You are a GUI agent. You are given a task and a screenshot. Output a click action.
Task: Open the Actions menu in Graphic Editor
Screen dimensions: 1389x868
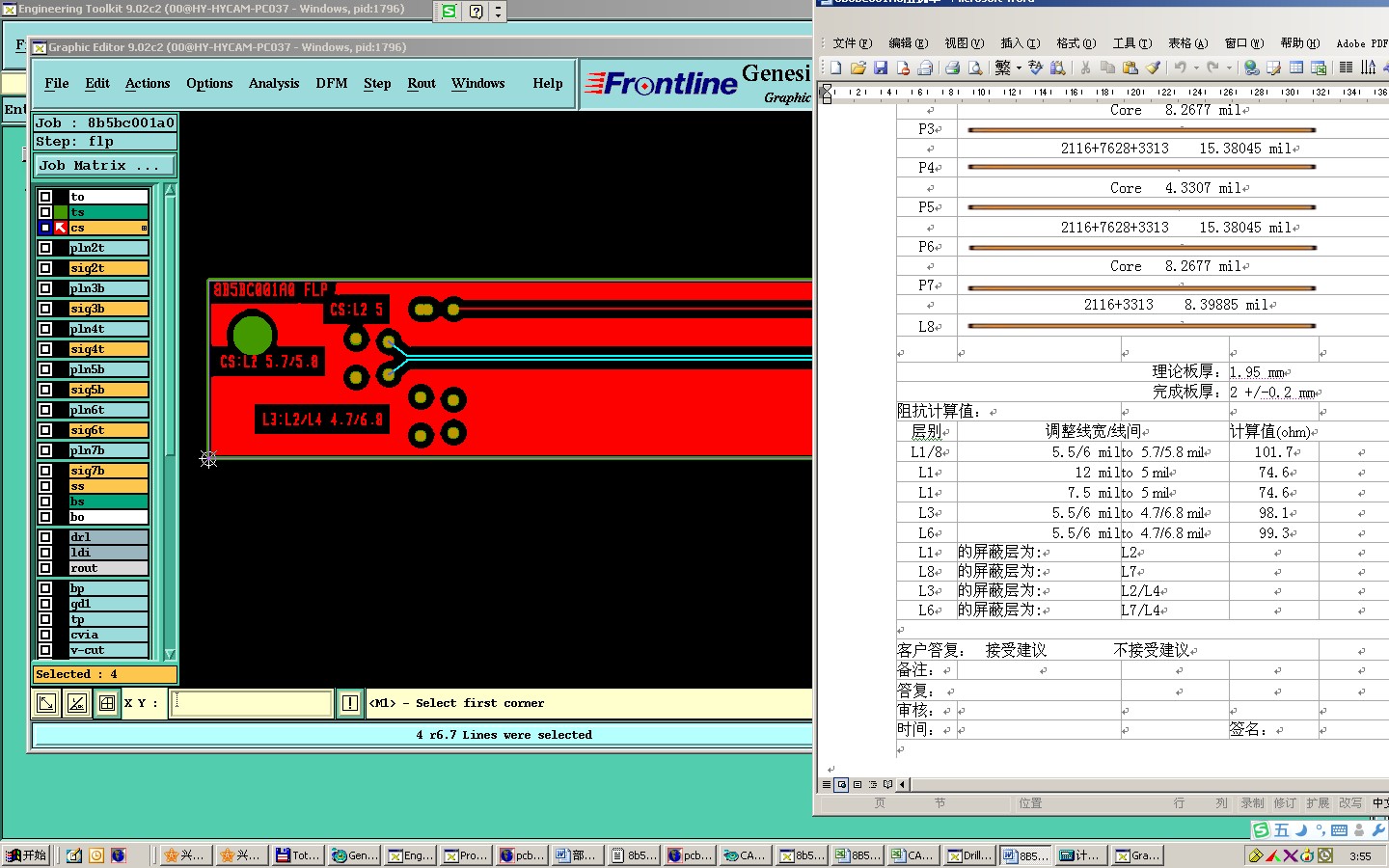[x=148, y=84]
